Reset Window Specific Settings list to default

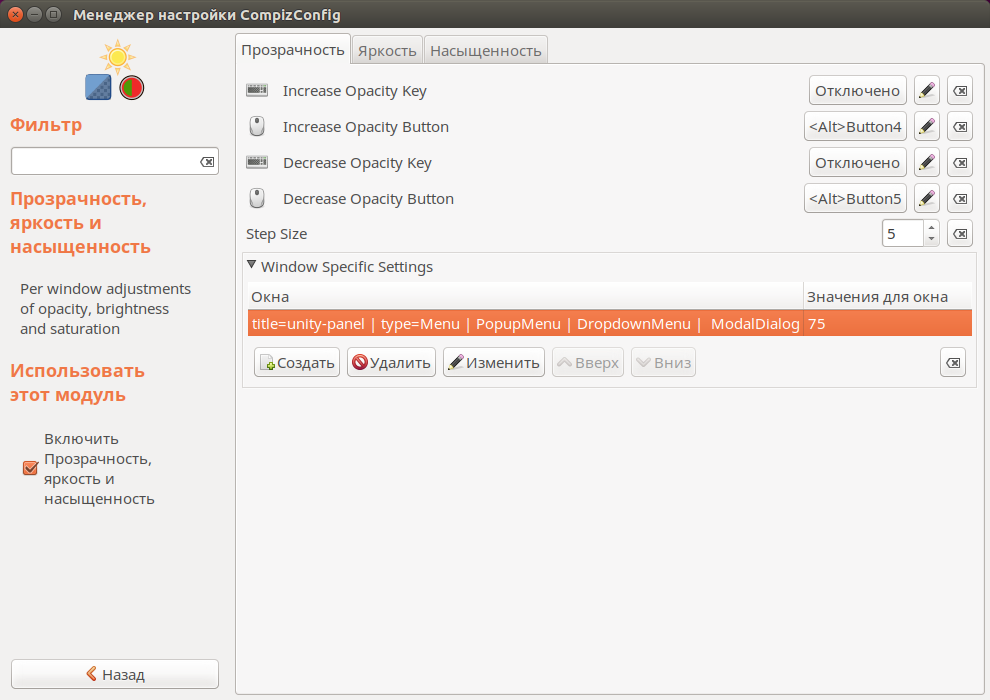coord(953,362)
